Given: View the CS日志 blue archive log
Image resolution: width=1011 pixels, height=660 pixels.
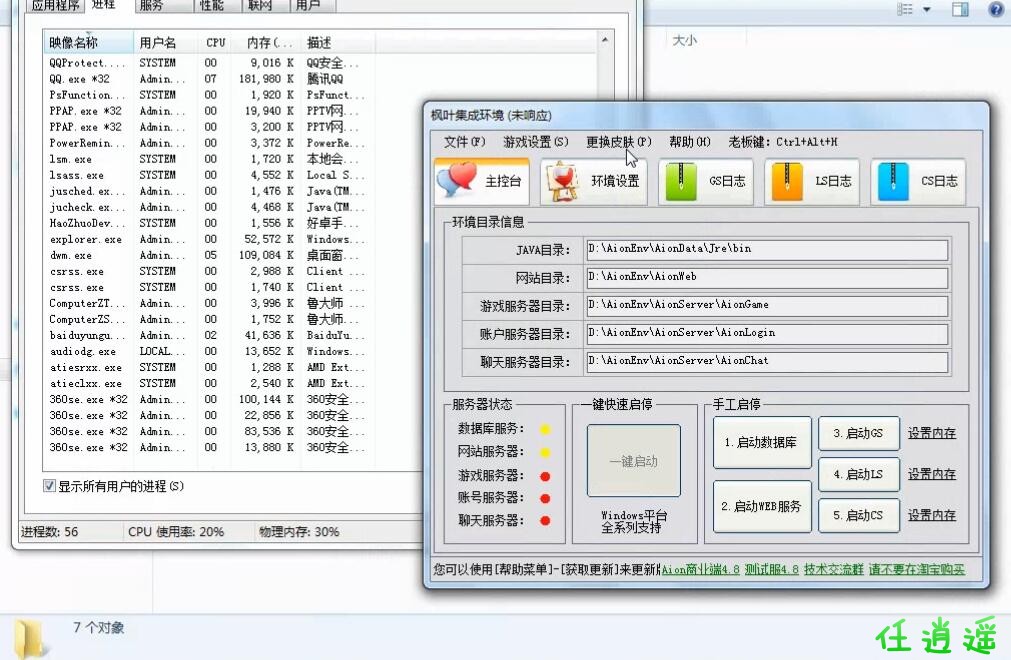Looking at the screenshot, I should [x=918, y=181].
